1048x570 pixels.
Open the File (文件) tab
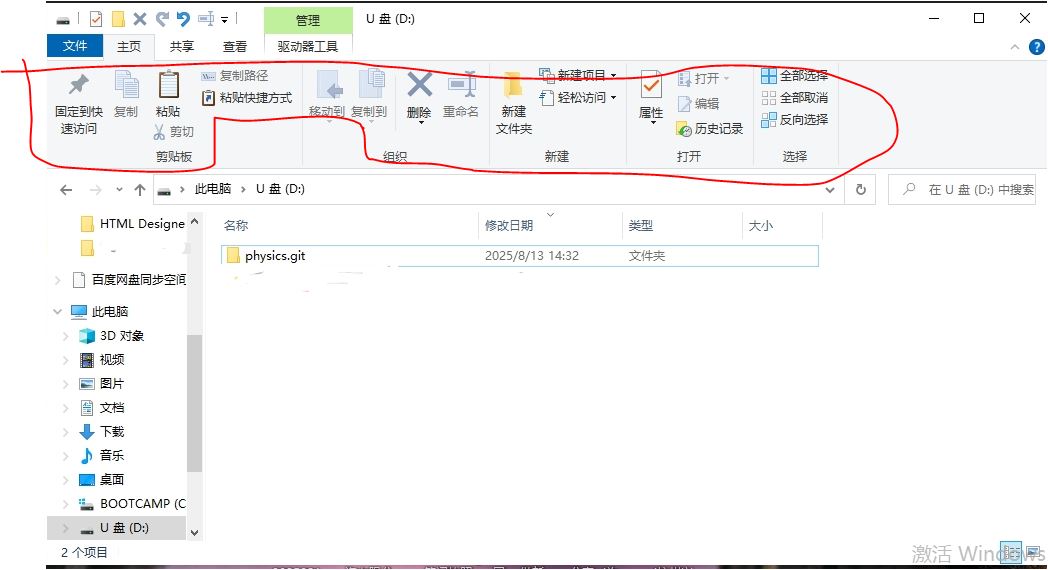[75, 45]
